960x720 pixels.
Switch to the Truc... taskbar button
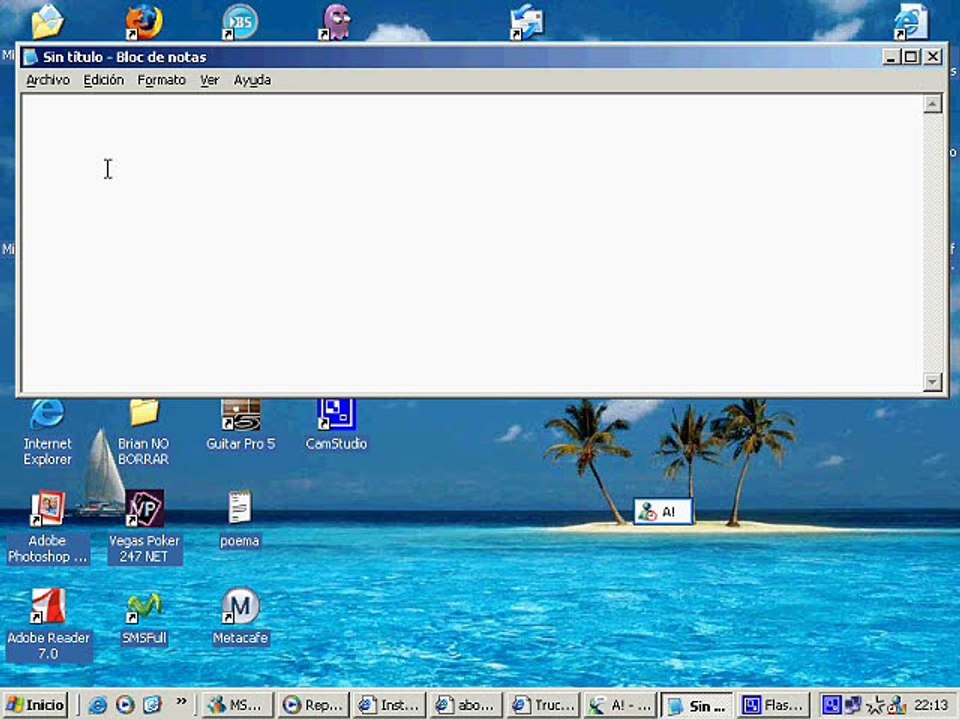point(542,705)
